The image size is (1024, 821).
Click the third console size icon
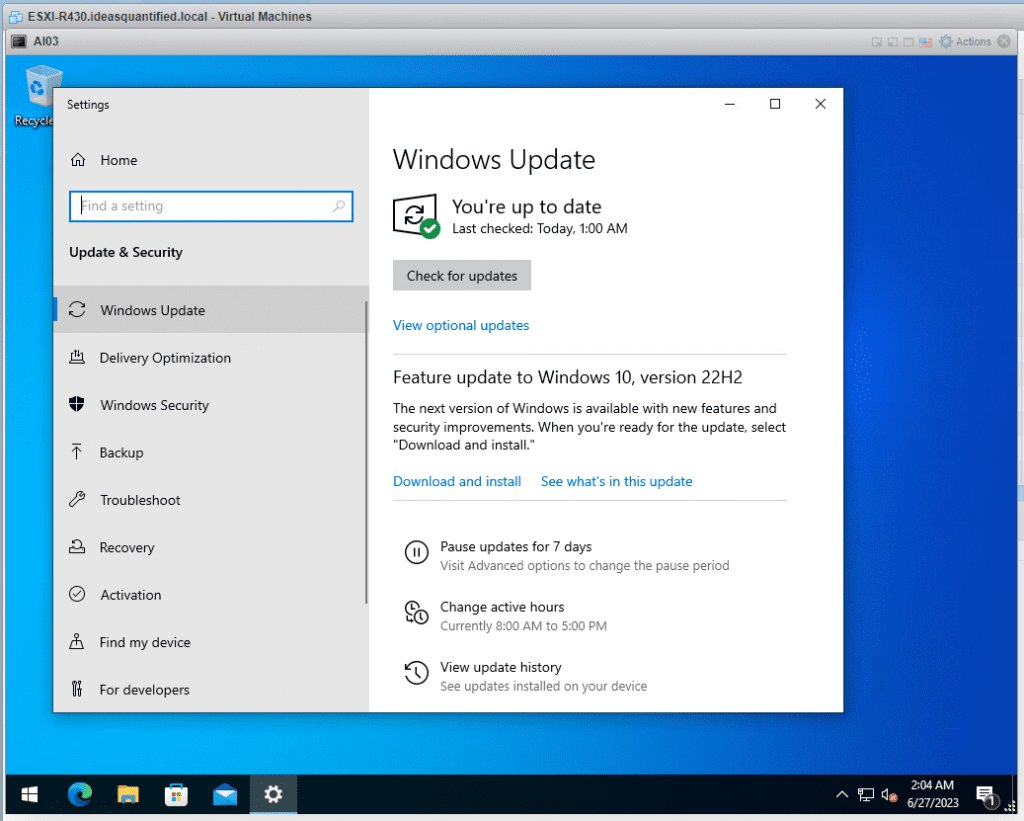(908, 42)
